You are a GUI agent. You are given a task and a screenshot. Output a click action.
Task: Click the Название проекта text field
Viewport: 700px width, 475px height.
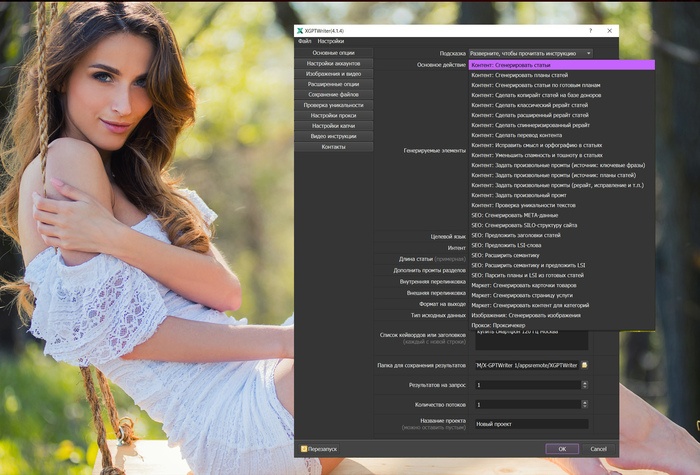pyautogui.click(x=531, y=424)
